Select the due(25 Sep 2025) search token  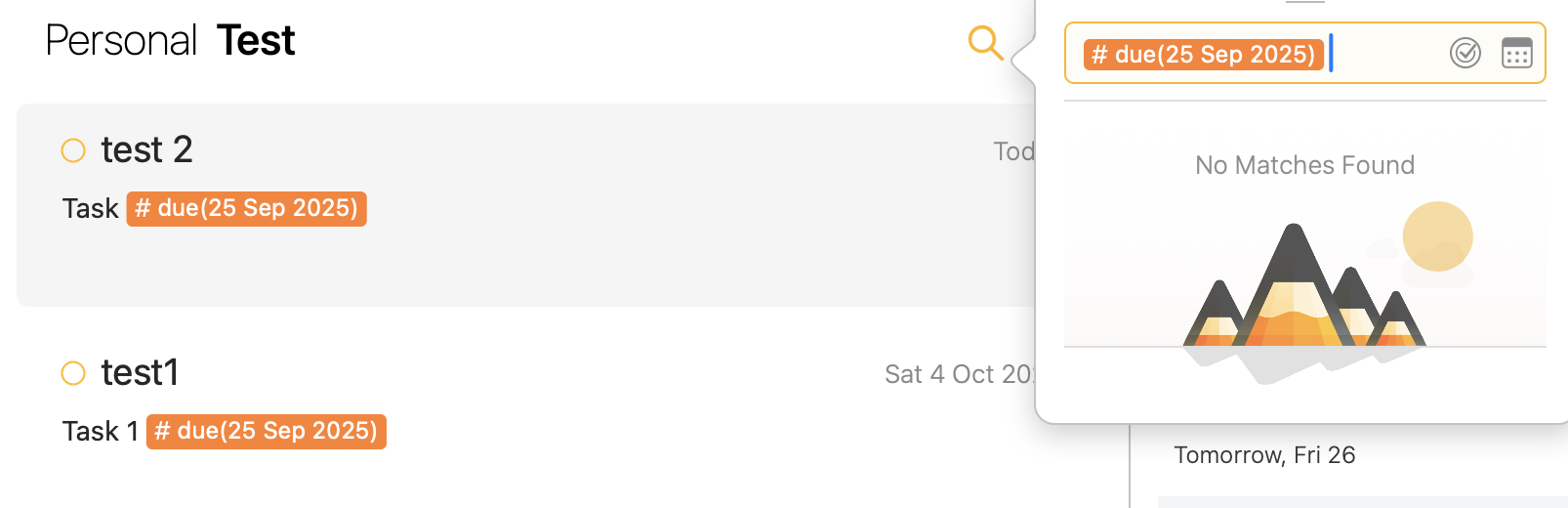(x=1203, y=55)
